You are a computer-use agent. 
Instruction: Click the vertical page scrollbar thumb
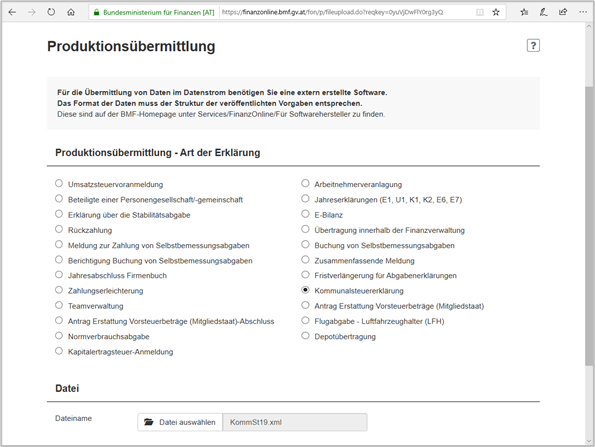589,226
